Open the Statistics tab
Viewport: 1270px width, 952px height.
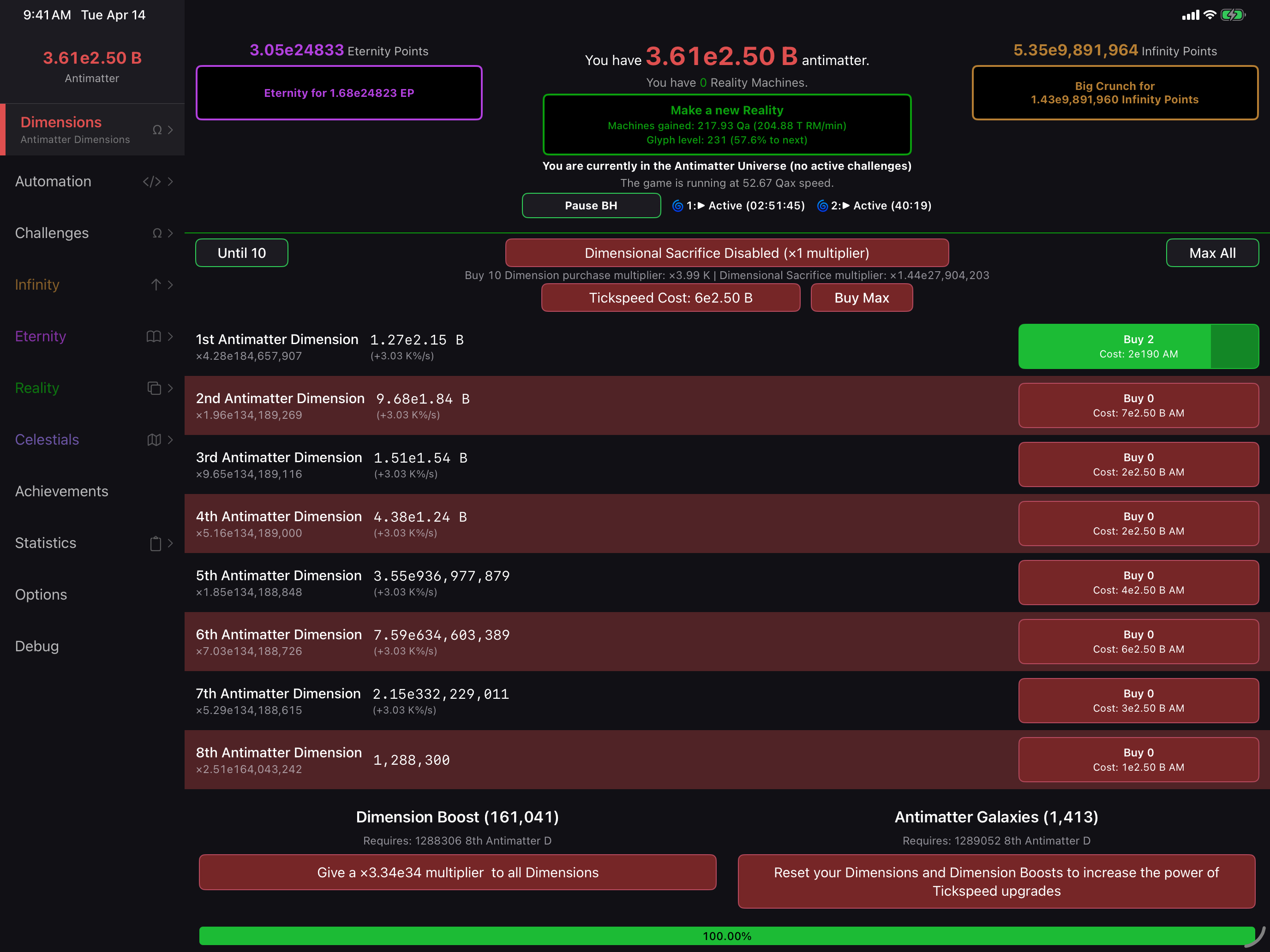click(x=92, y=543)
